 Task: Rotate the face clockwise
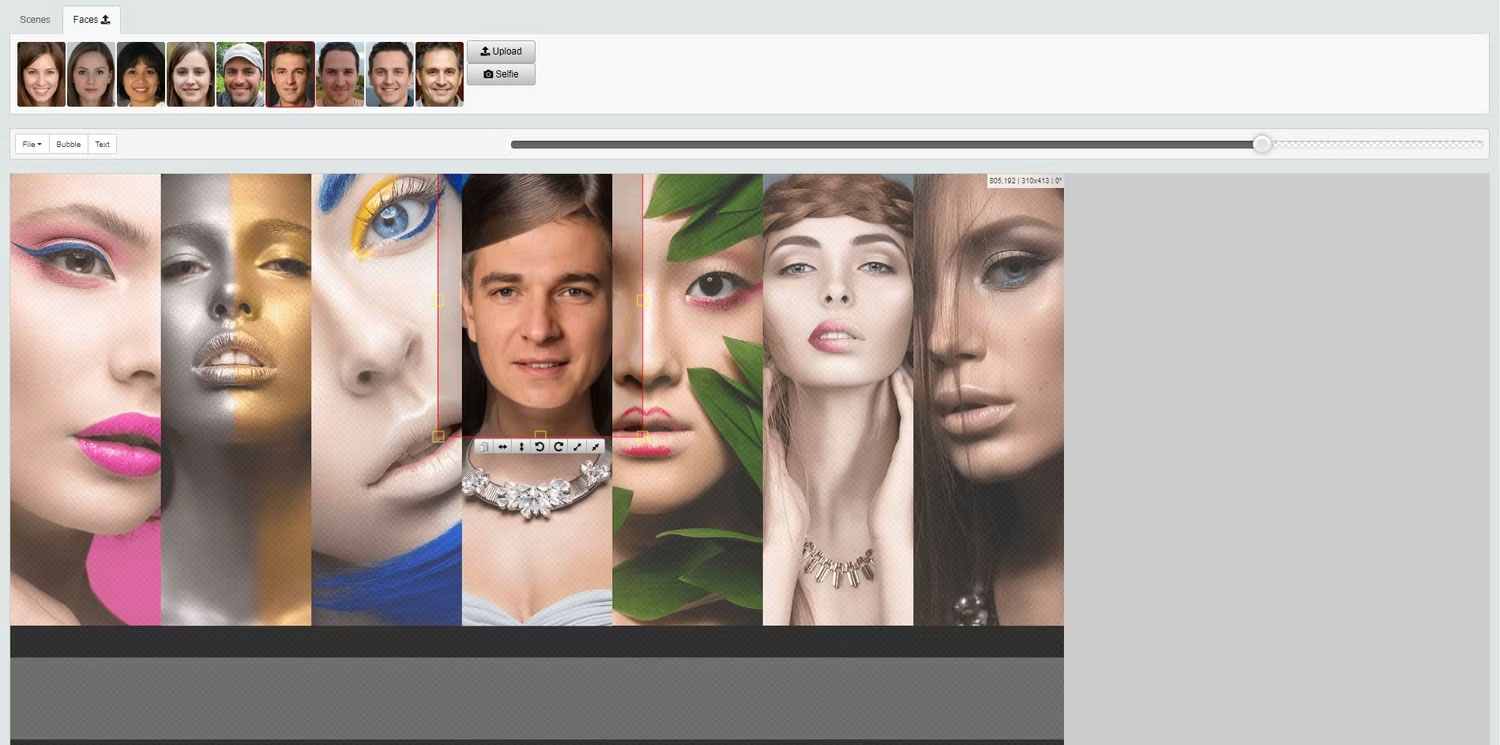[559, 447]
